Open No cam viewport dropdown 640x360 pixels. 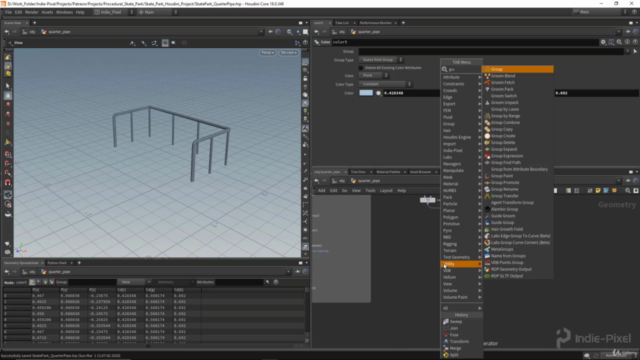(x=288, y=53)
